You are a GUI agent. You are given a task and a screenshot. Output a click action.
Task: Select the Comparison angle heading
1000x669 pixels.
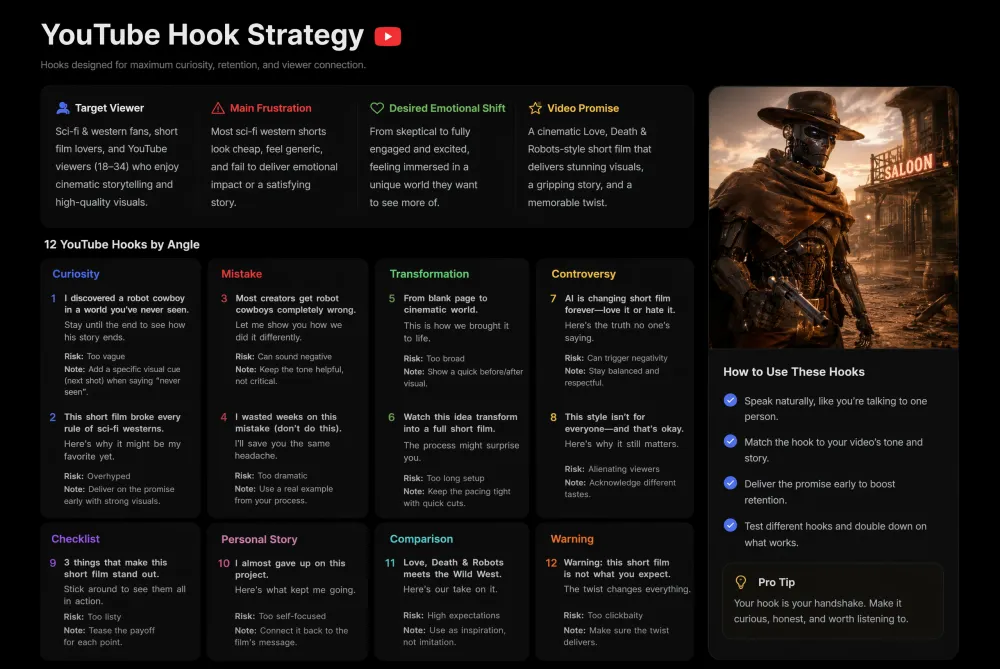[421, 539]
